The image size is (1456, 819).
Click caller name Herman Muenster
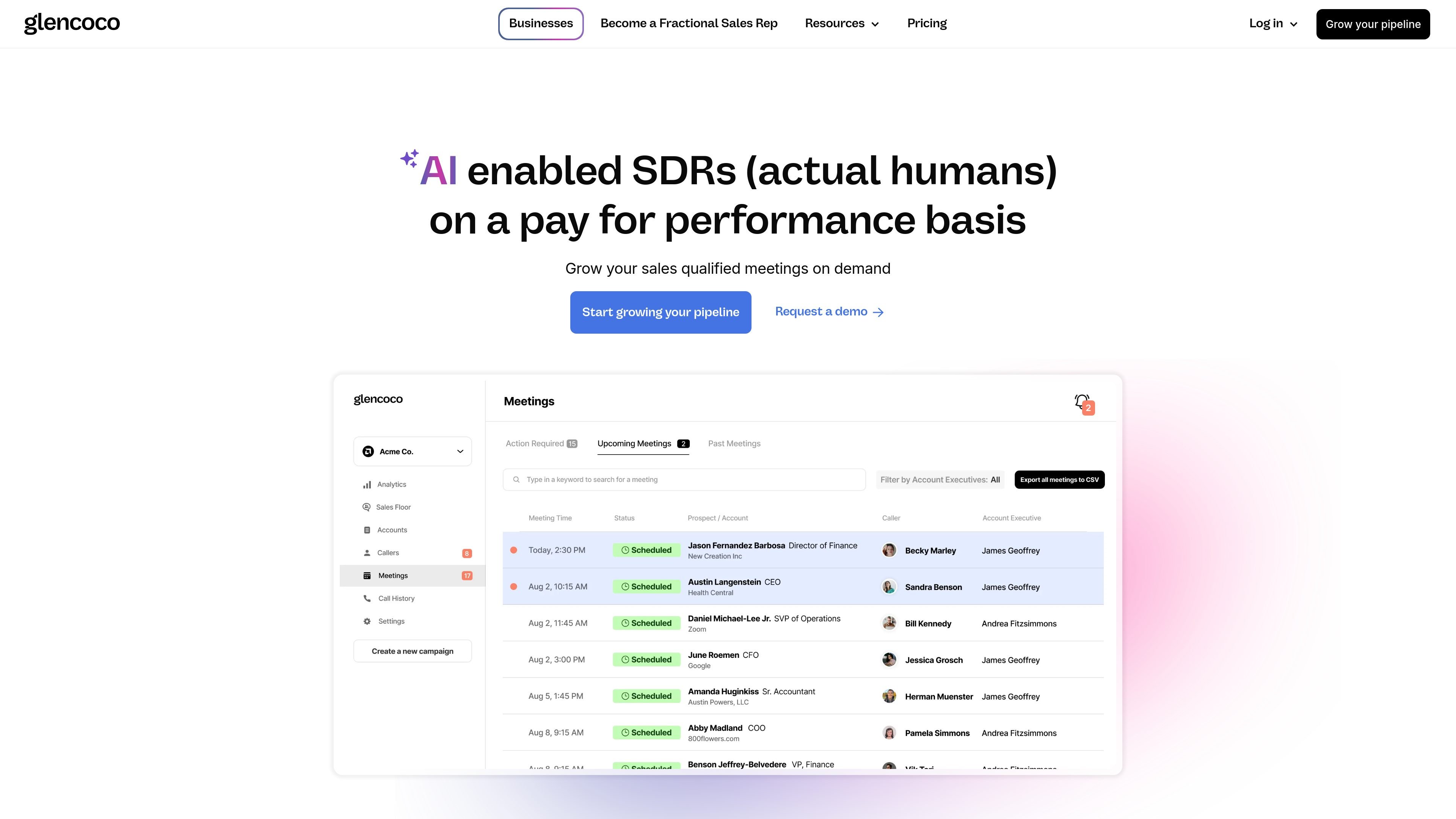point(939,697)
